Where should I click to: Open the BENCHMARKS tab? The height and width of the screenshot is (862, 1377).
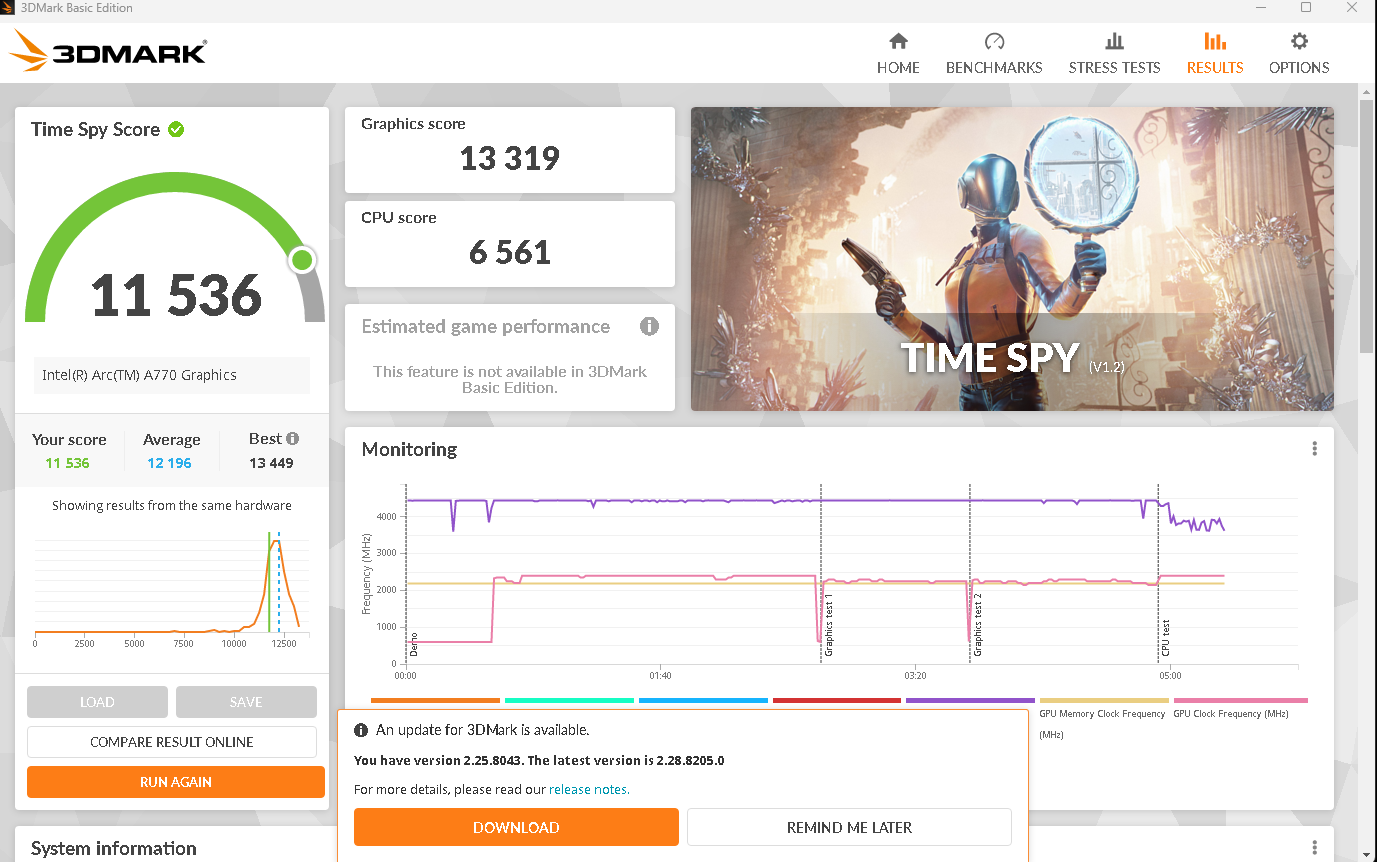pyautogui.click(x=994, y=54)
